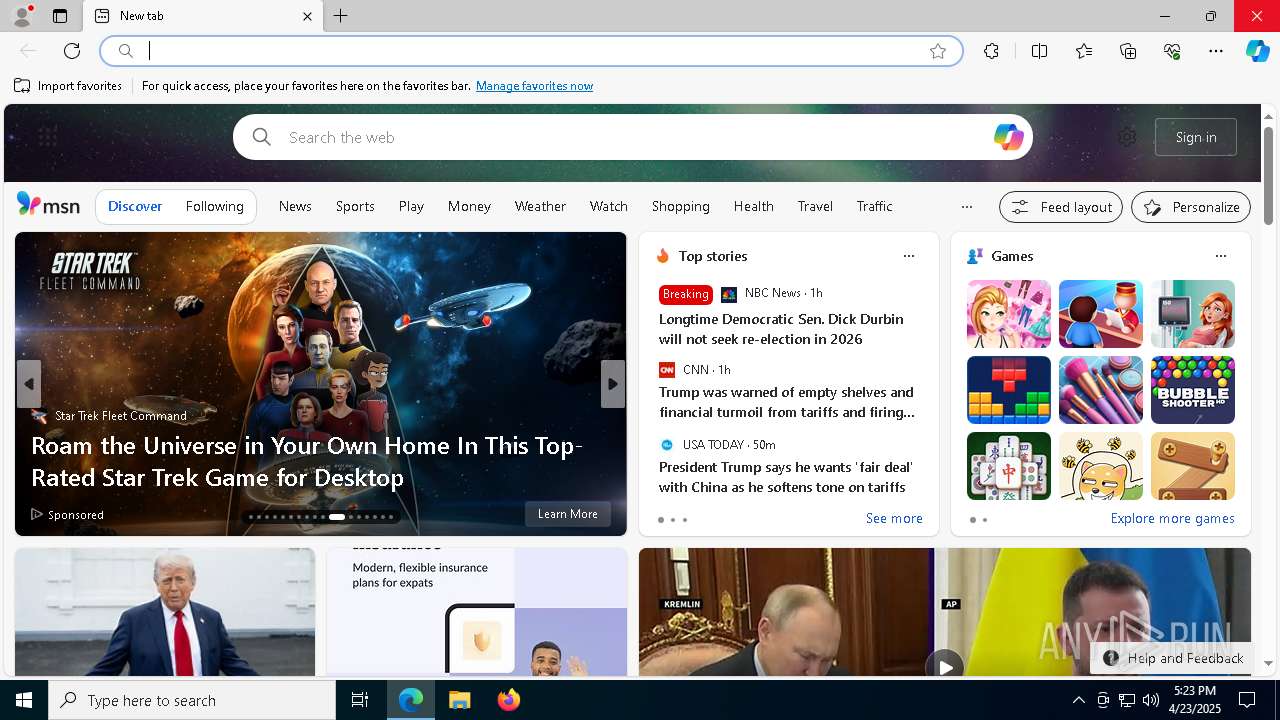The width and height of the screenshot is (1280, 720).
Task: Go to the previous carousel slide
Action: coord(29,384)
